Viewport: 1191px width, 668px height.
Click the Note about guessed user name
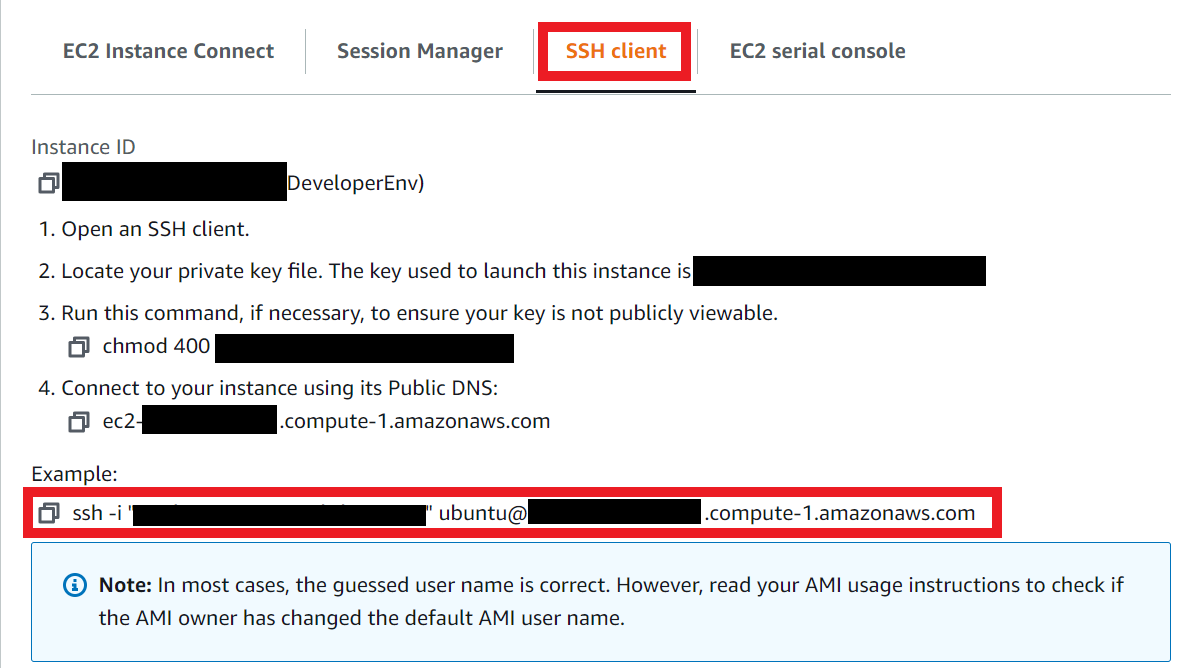(x=611, y=601)
